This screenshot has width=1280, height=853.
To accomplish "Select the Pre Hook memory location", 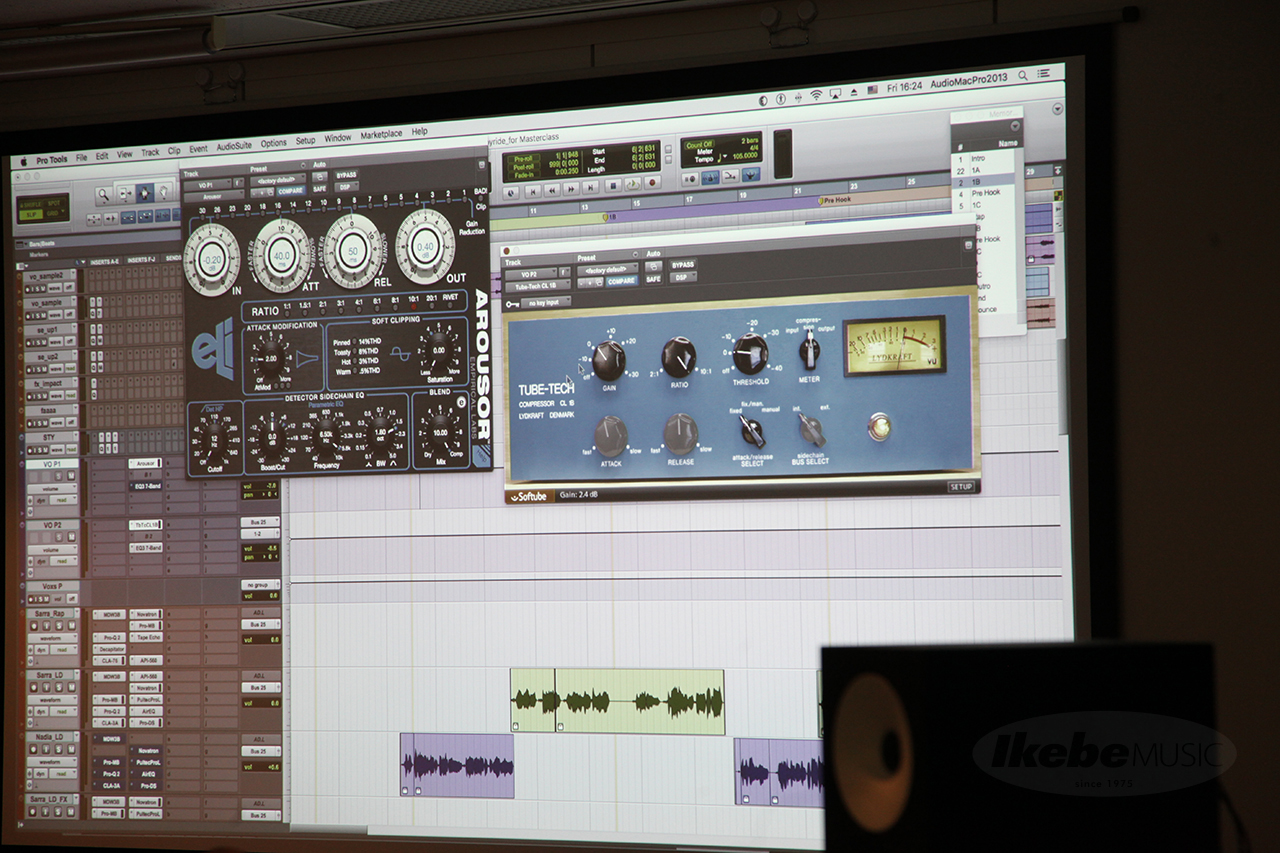I will 985,192.
